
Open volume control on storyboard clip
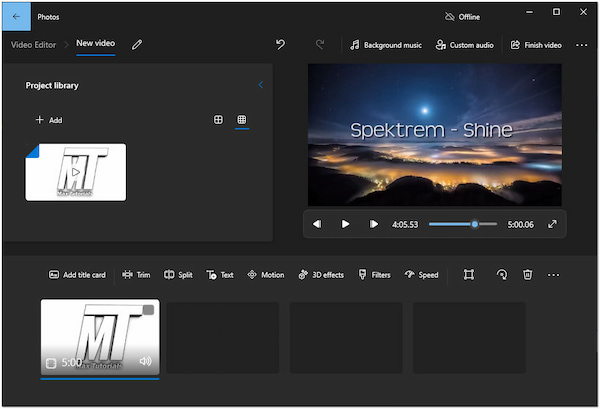coord(145,361)
